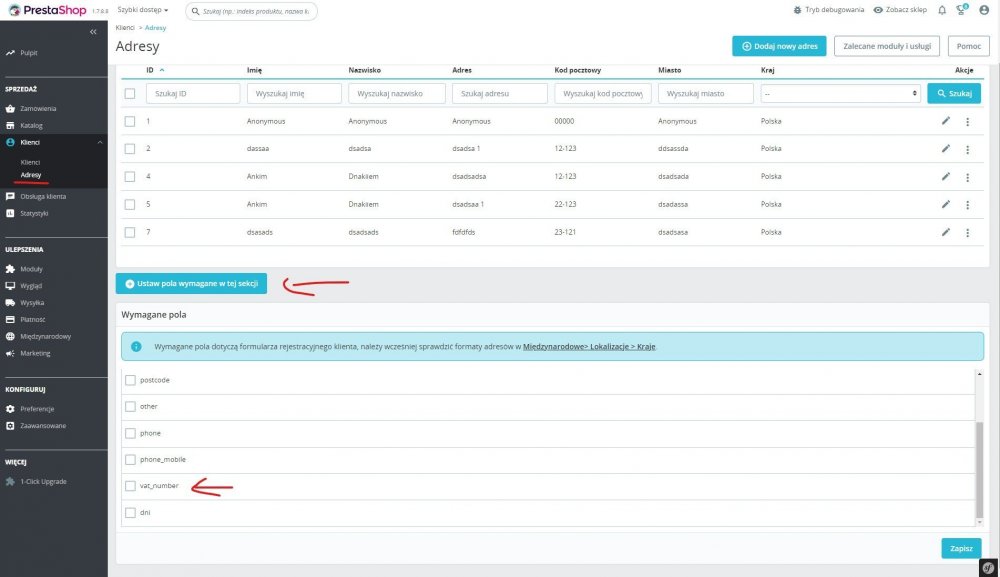The height and width of the screenshot is (577, 1000).
Task: Edit address ID 7 pencil icon
Action: [x=946, y=232]
